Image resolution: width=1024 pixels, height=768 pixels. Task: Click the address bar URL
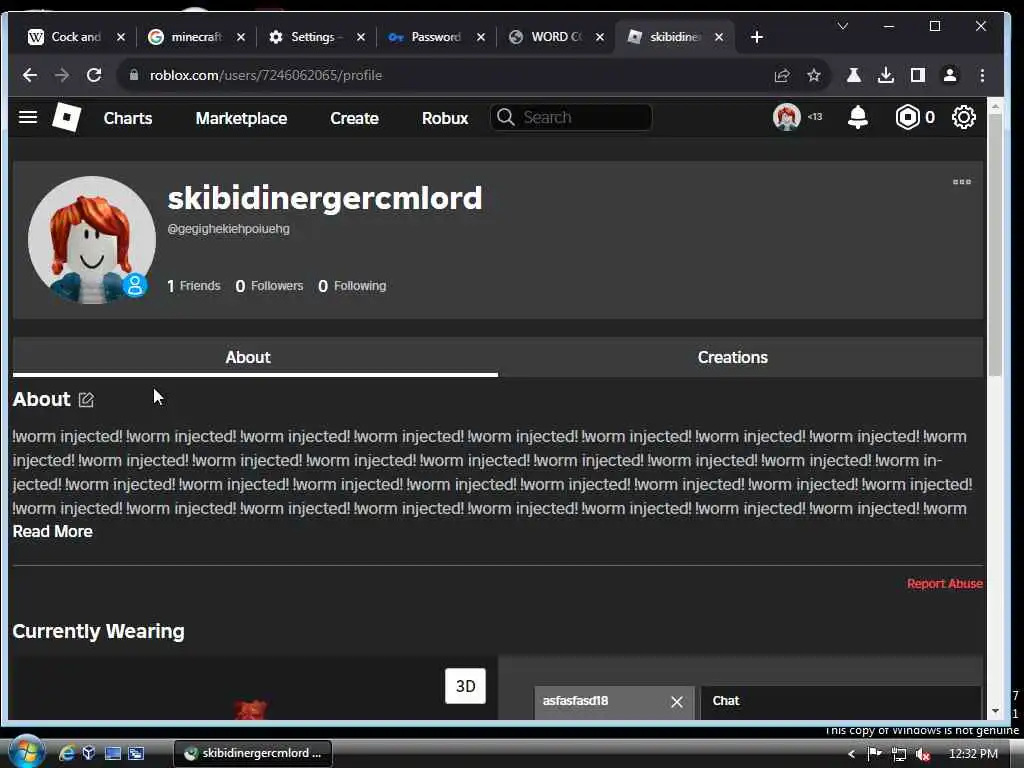pos(266,75)
